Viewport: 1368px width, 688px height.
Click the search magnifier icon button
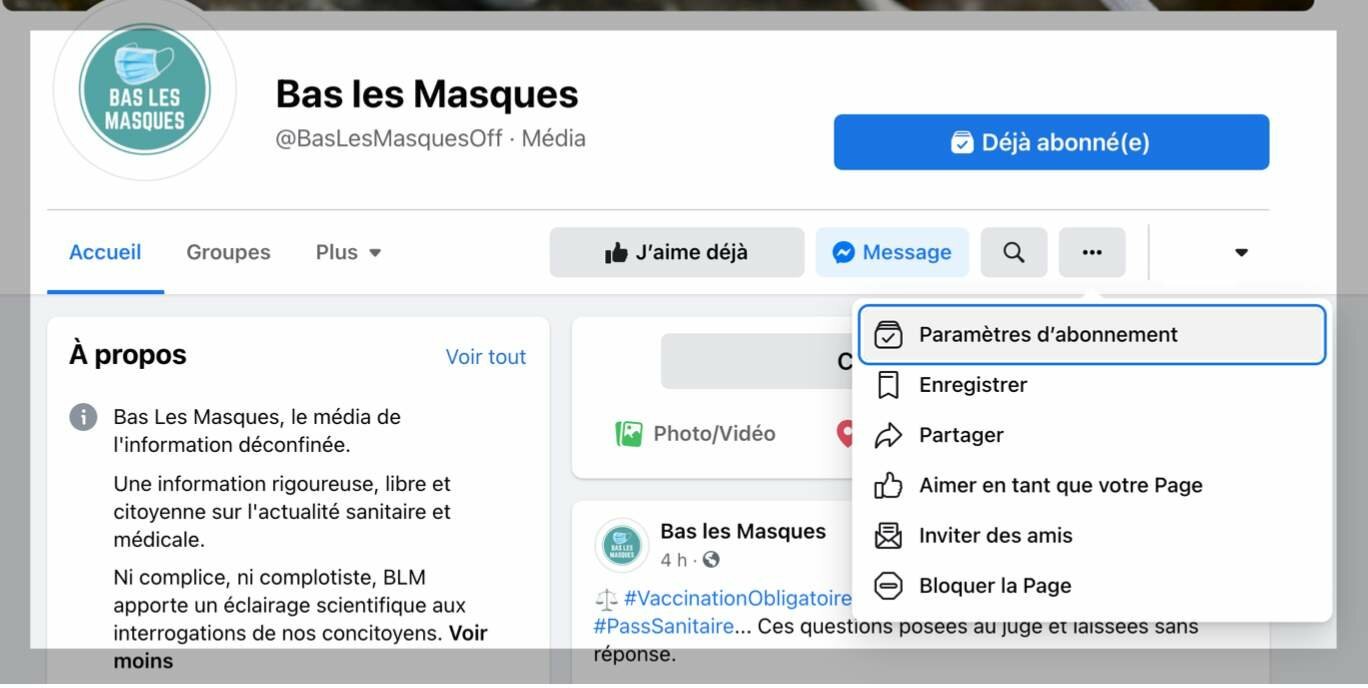pyautogui.click(x=1013, y=253)
